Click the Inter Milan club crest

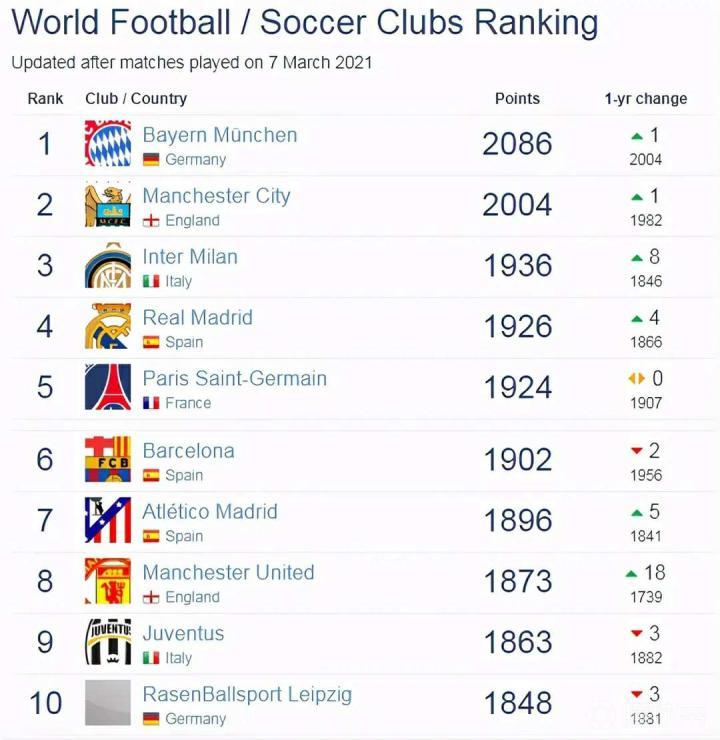[x=108, y=266]
